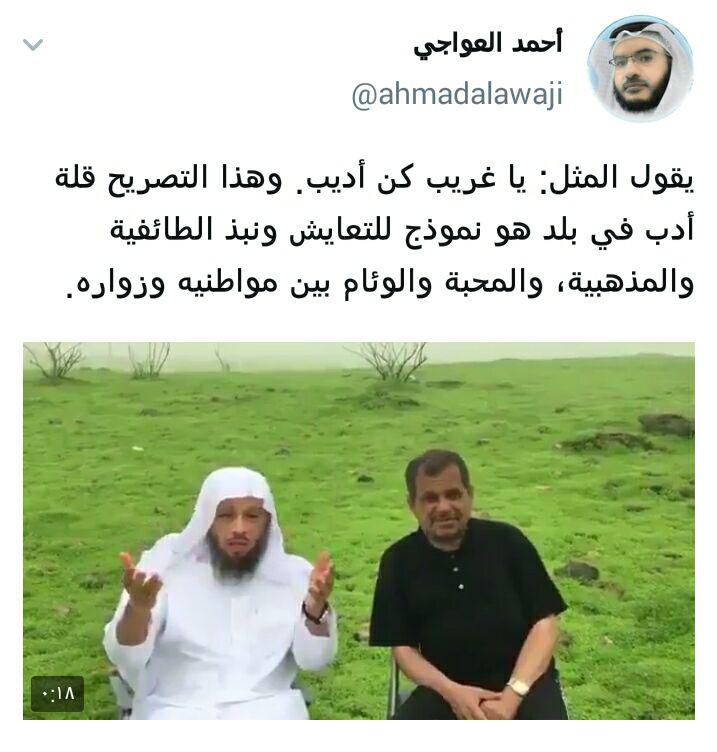Open أحمد العواجي's profile picture
The height and width of the screenshot is (752, 717).
640,69
